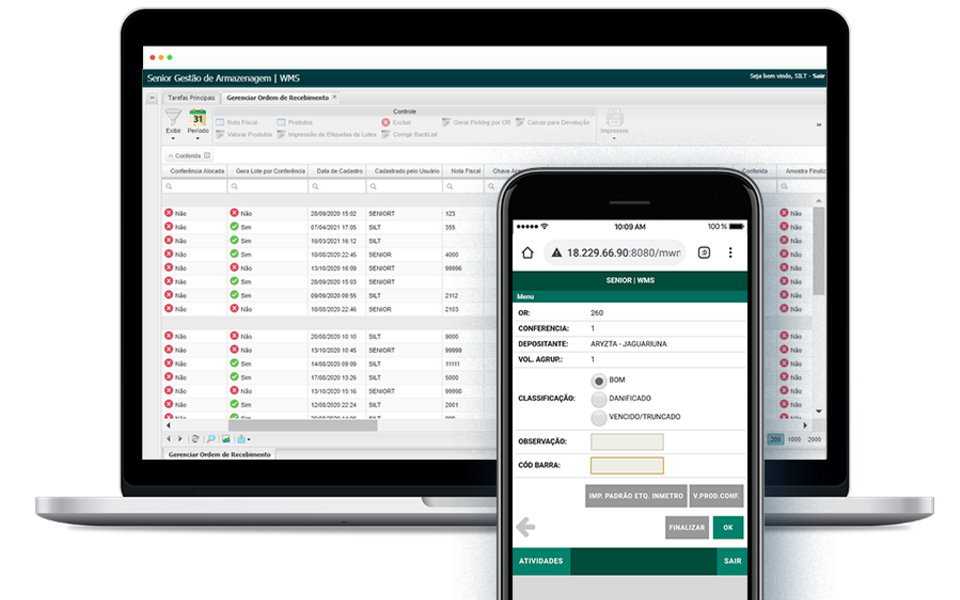Image resolution: width=960 pixels, height=600 pixels.
Task: Click the Sair link in header
Action: 819,76
